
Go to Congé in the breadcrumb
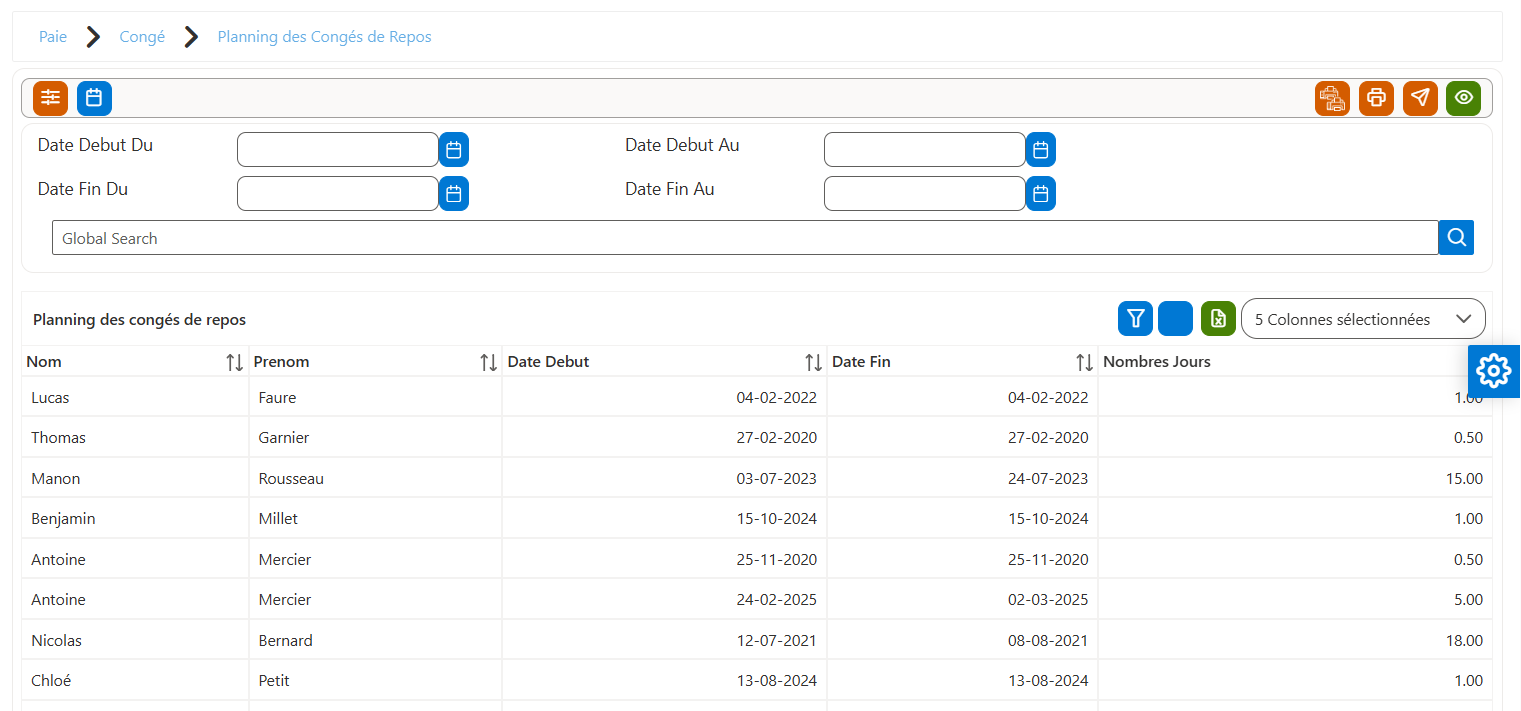(142, 37)
